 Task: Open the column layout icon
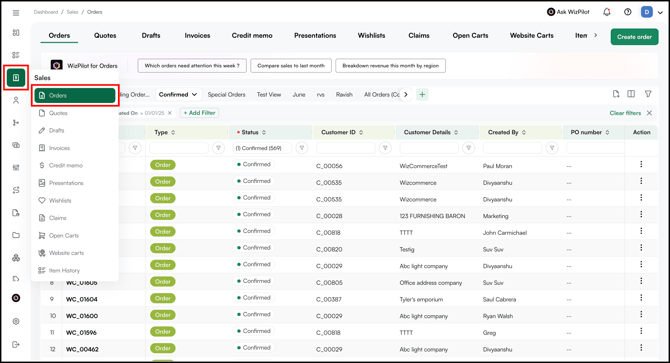pyautogui.click(x=631, y=94)
